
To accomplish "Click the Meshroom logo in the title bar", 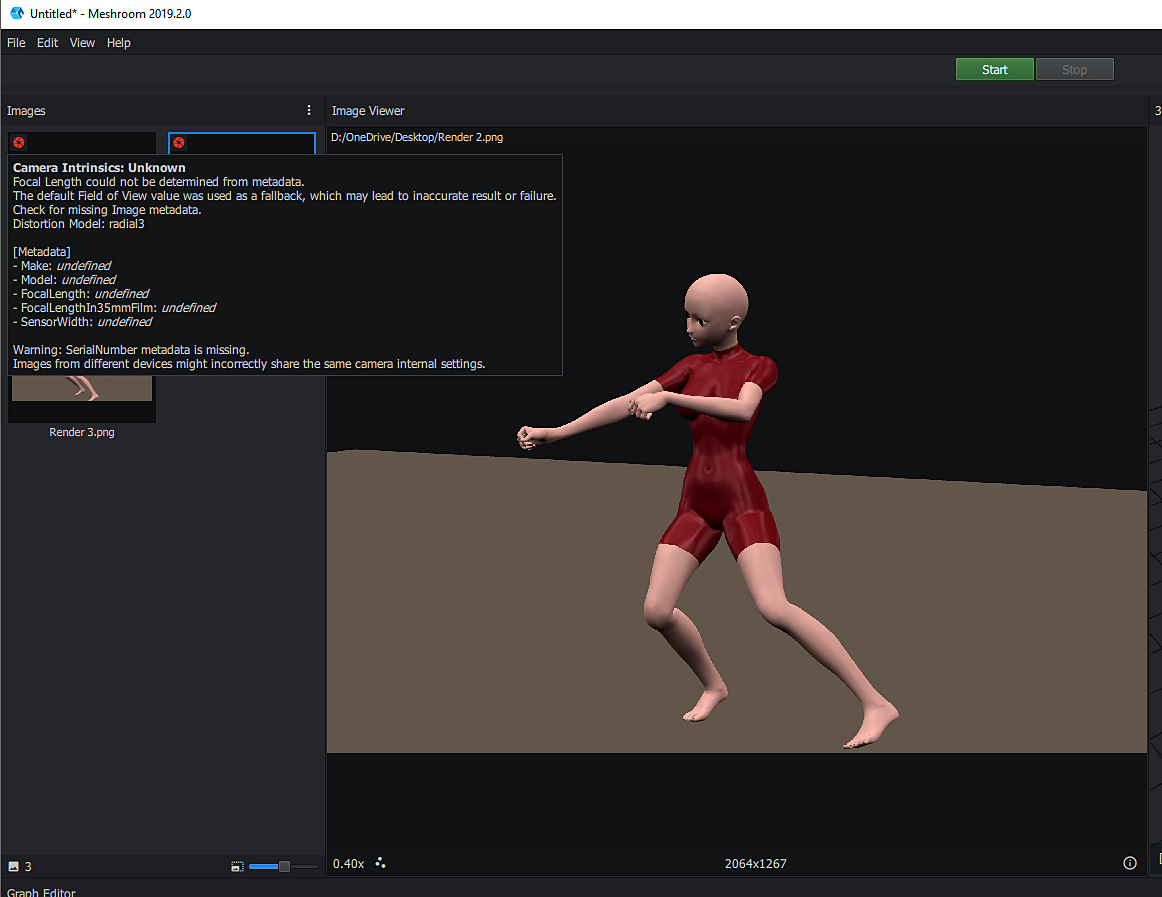I will (x=14, y=13).
